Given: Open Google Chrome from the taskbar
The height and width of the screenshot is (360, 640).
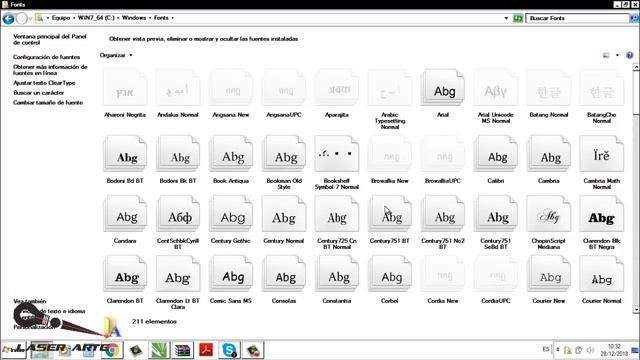Looking at the screenshot, I should point(112,350).
